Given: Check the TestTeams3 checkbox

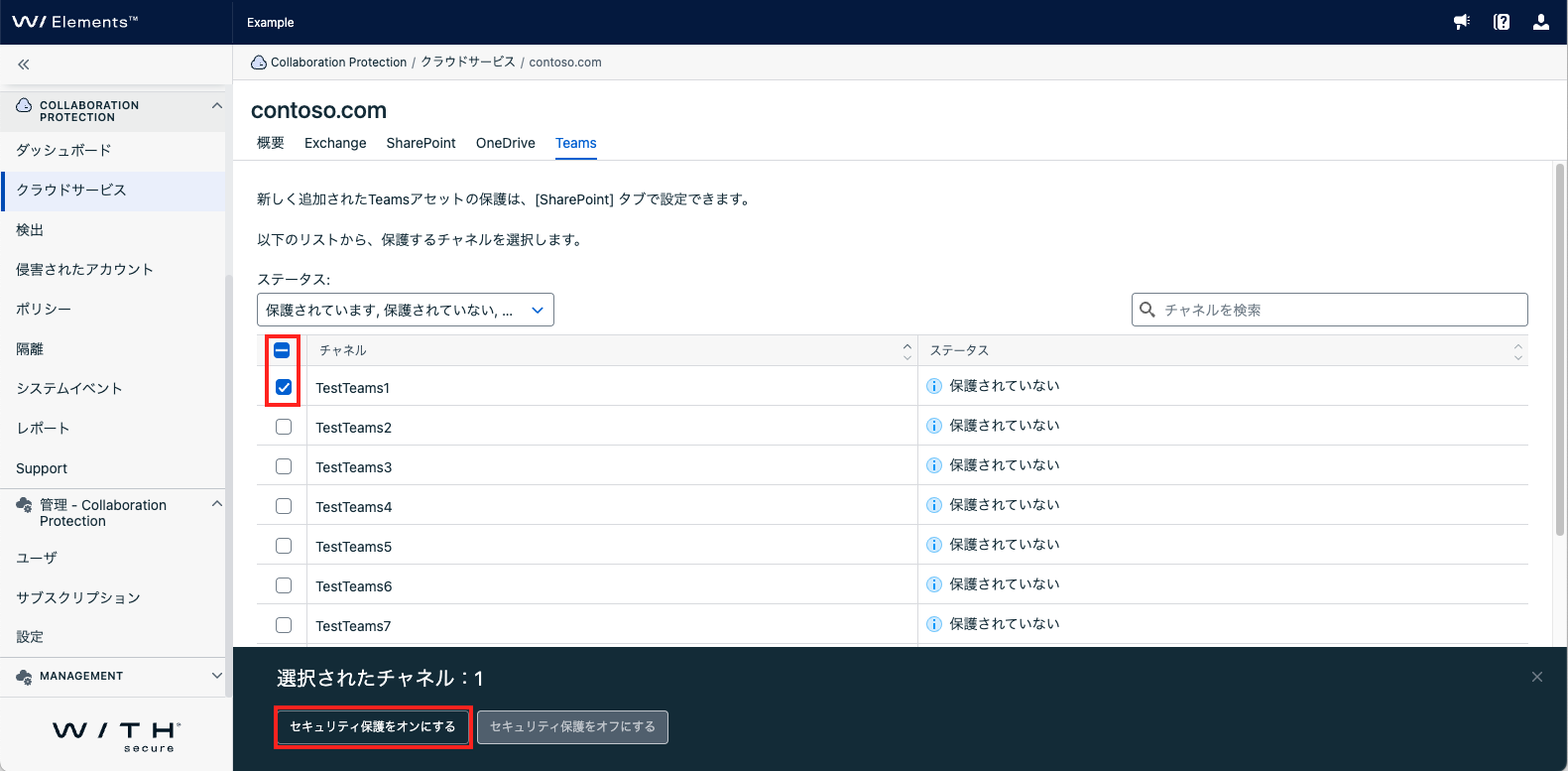Looking at the screenshot, I should coord(284,466).
